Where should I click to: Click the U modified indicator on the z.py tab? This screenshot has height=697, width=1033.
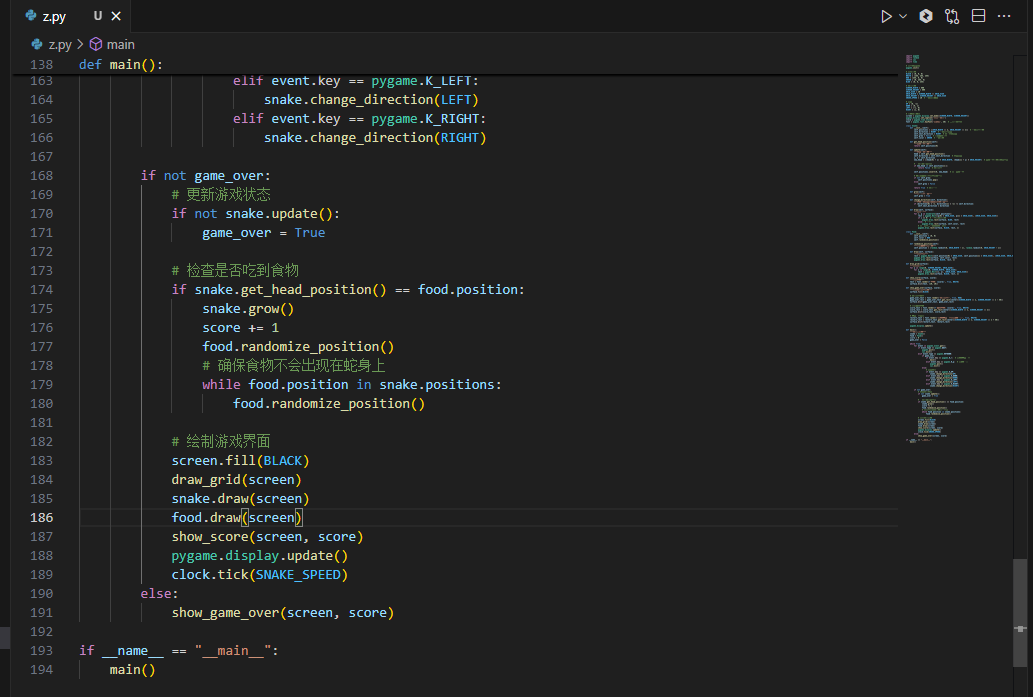[99, 16]
